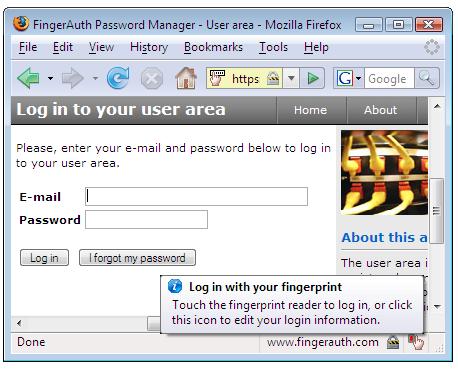458x369 pixels.
Task: Click www.fingerauth.com in the status bar
Action: tap(323, 342)
